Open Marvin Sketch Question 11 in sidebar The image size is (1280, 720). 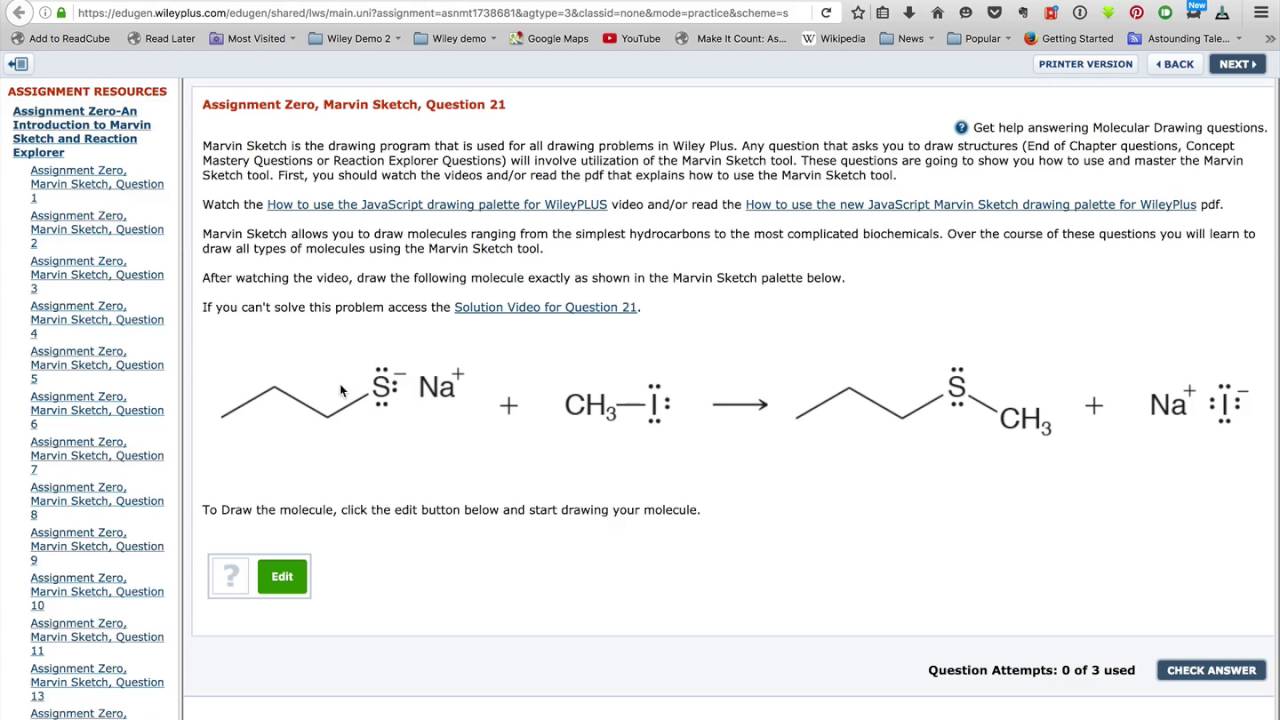pos(97,637)
